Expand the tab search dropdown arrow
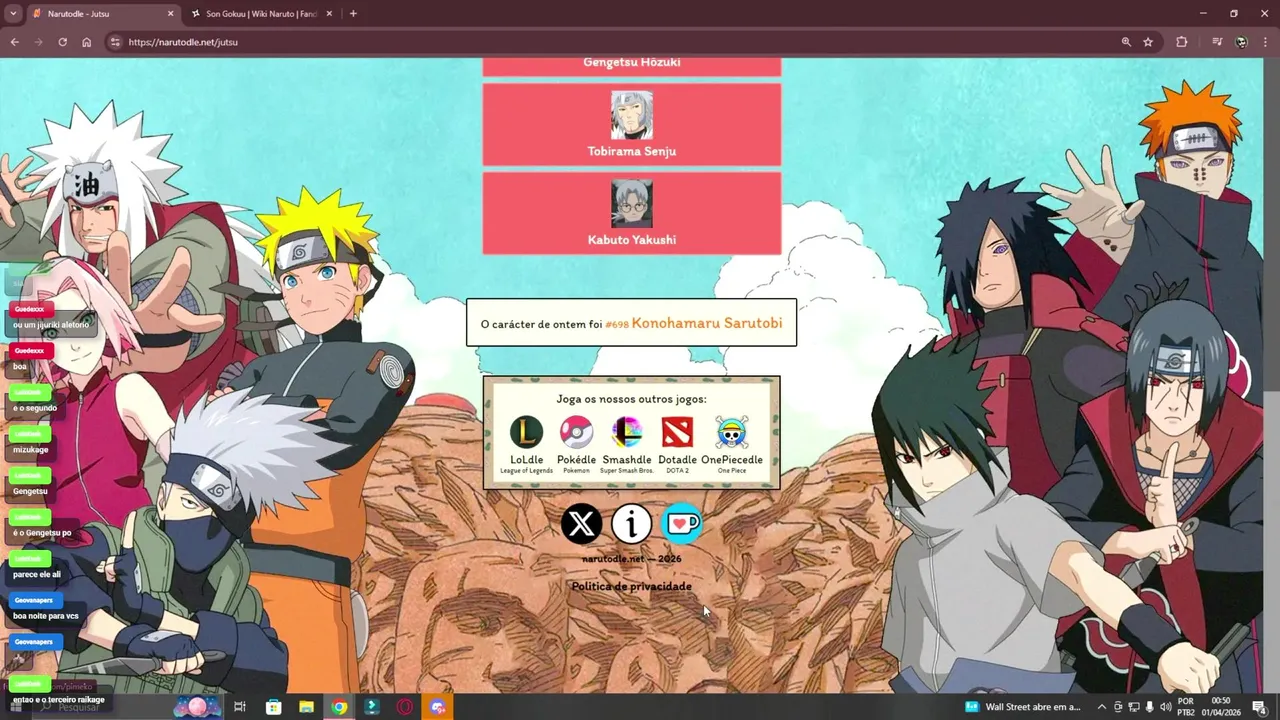The image size is (1280, 720). (x=13, y=14)
